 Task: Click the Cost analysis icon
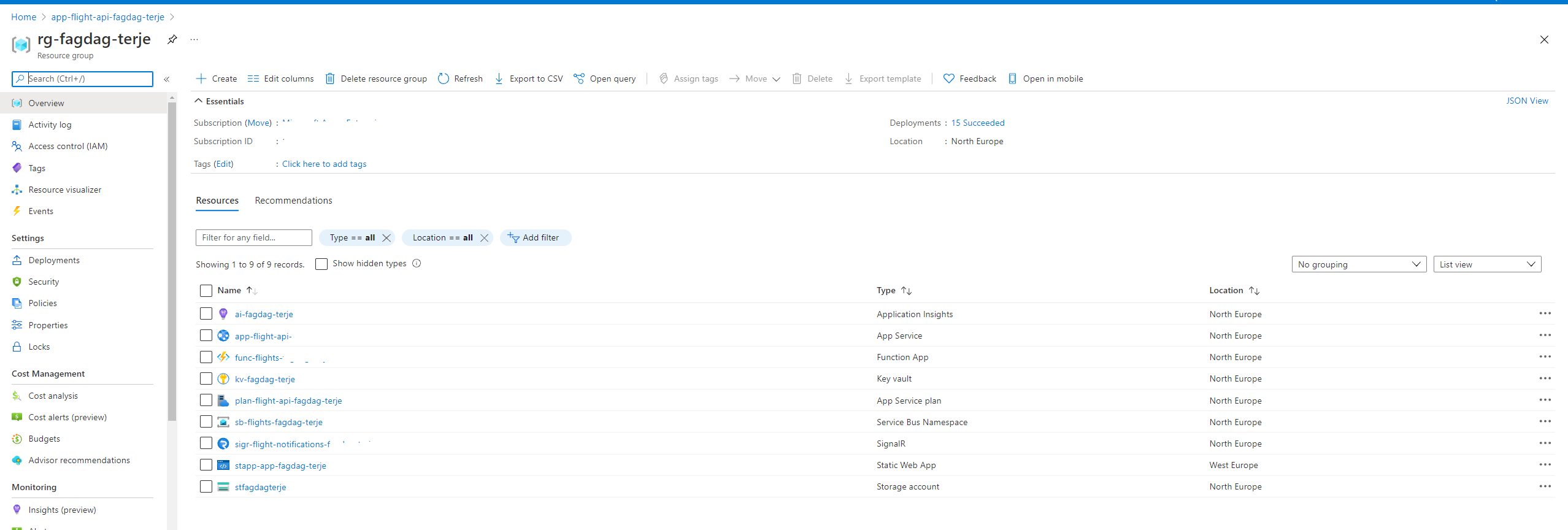pos(17,396)
